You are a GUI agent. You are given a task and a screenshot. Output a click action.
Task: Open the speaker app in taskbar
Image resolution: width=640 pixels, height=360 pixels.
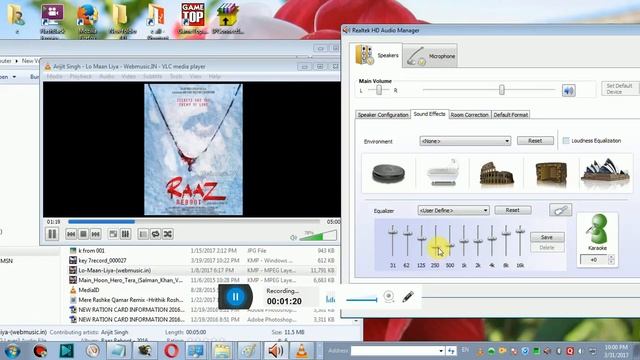276,351
